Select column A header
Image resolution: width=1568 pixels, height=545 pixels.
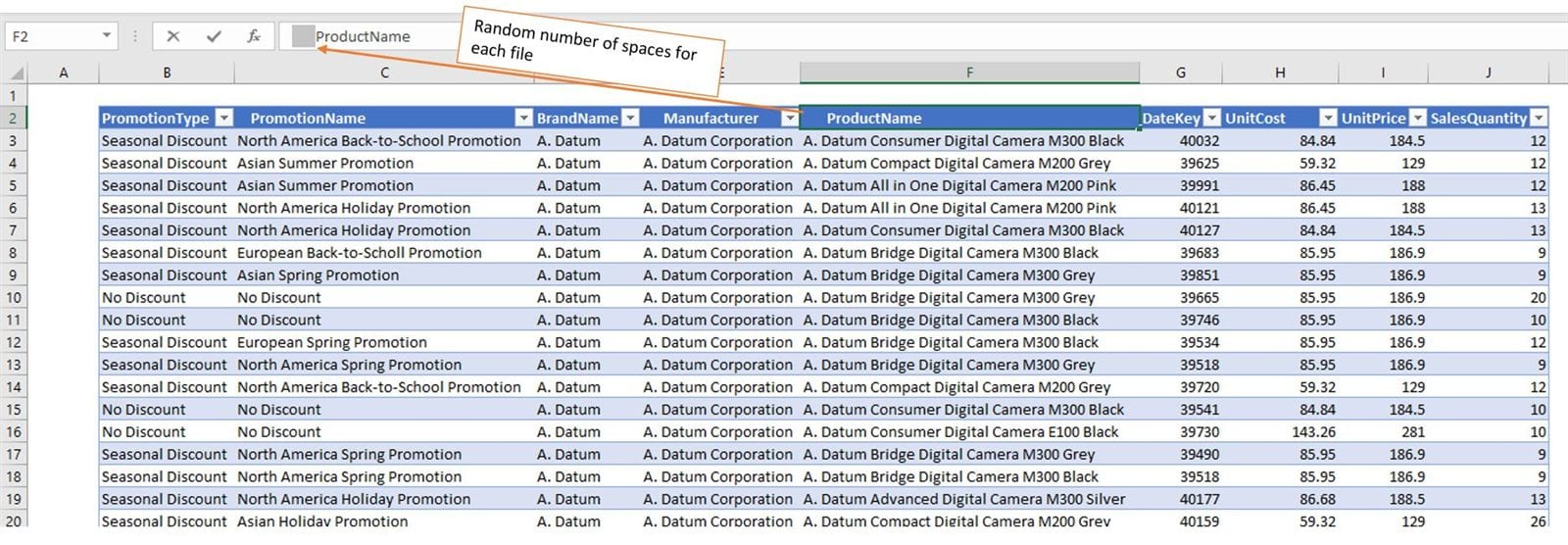tap(64, 73)
